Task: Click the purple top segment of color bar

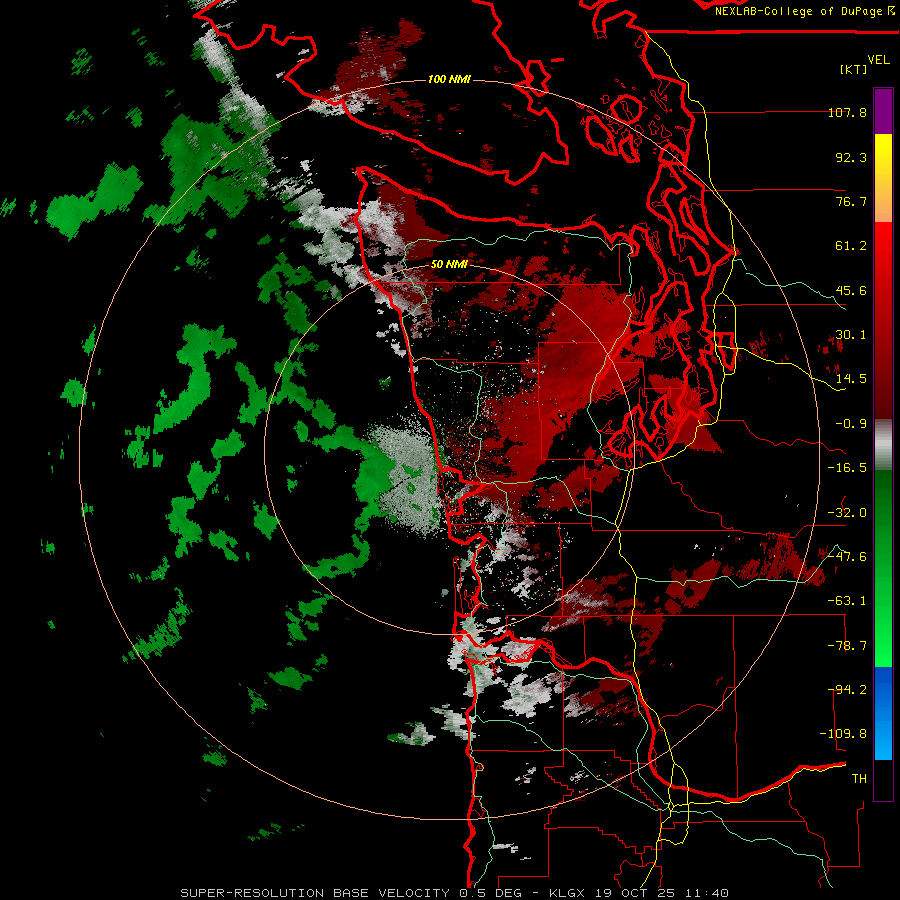Action: [x=883, y=111]
